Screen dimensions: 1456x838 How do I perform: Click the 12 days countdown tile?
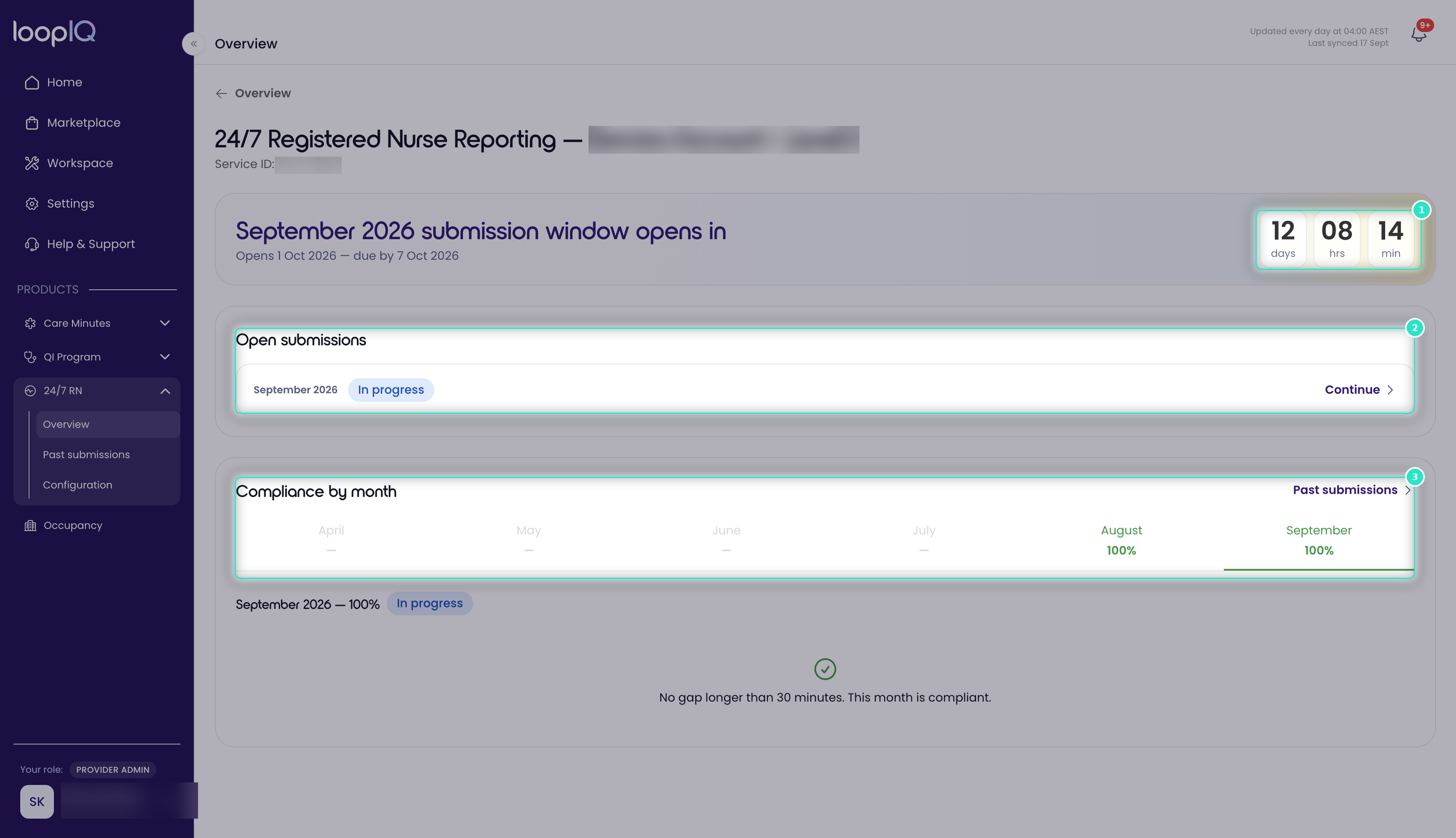pyautogui.click(x=1283, y=240)
